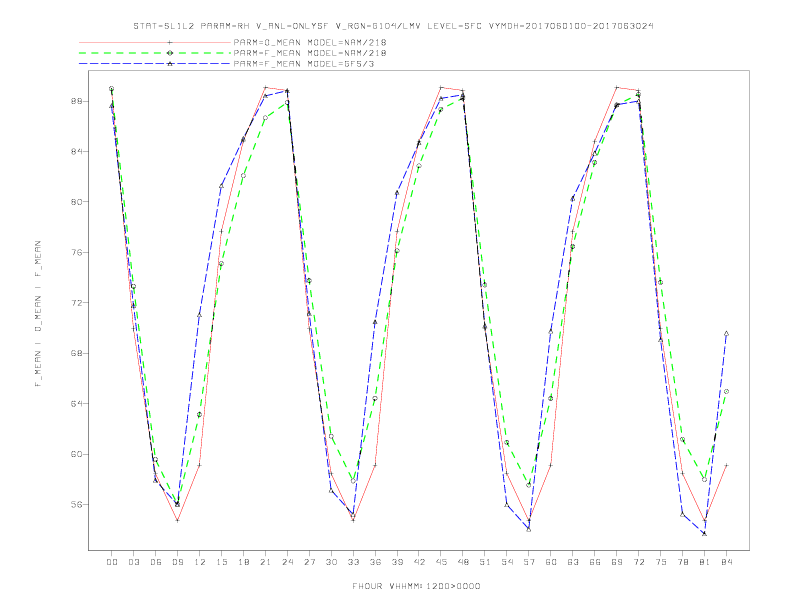Click x-axis forecast hour label 51

(x=485, y=562)
